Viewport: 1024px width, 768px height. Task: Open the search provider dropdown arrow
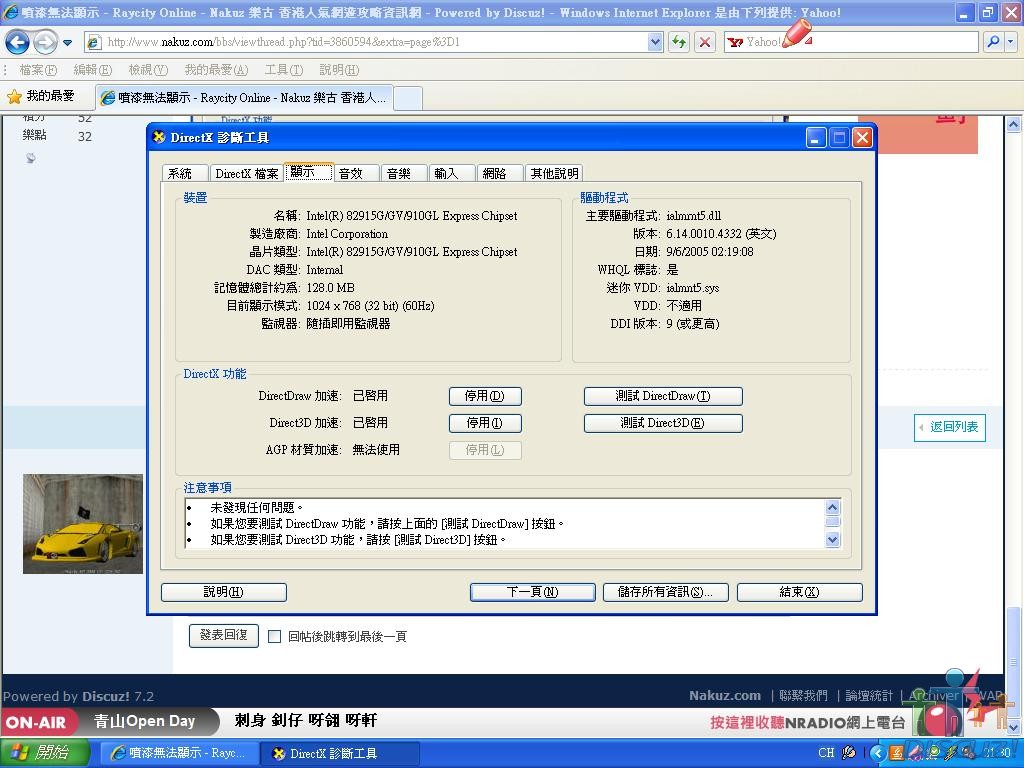(x=1010, y=42)
